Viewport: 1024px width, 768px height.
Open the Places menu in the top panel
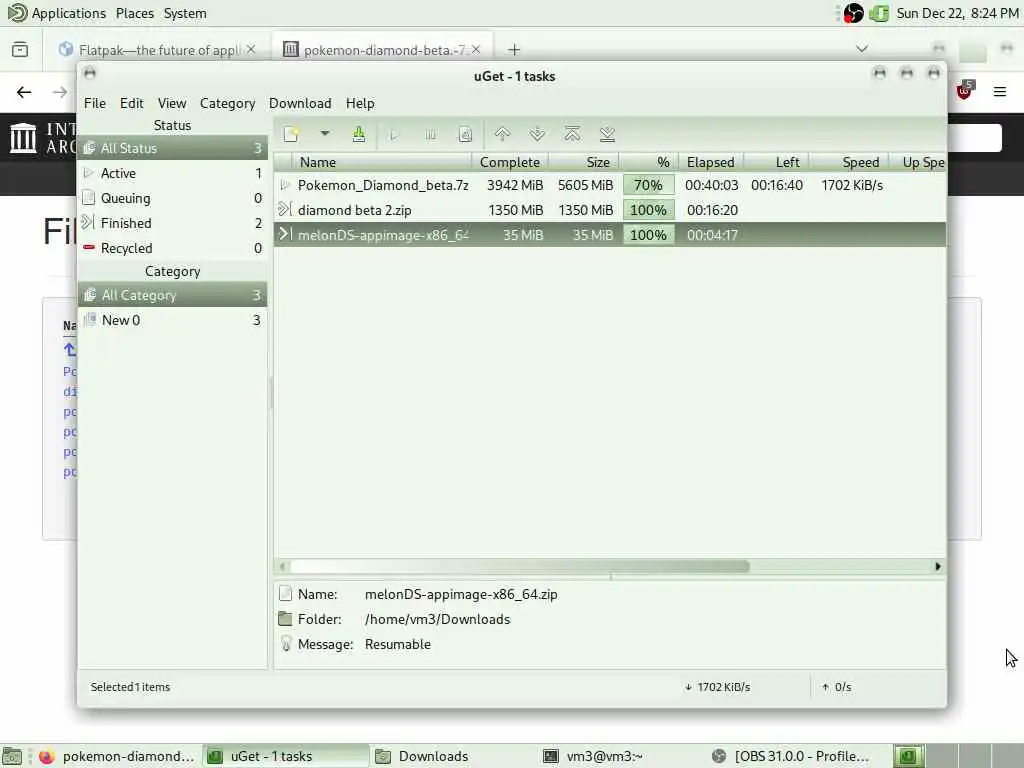[x=135, y=13]
